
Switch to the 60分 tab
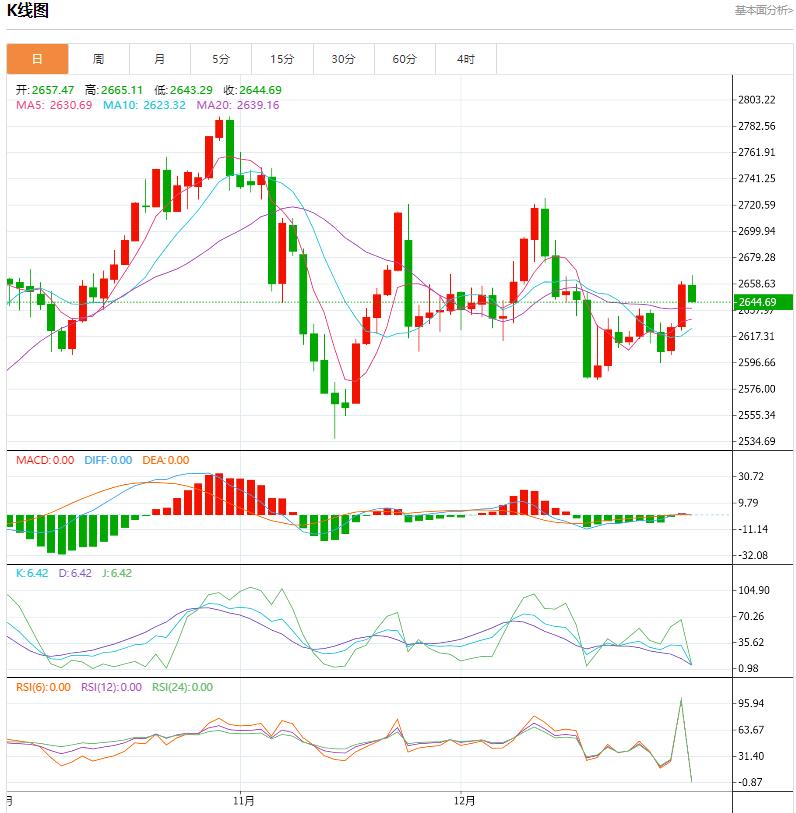405,59
